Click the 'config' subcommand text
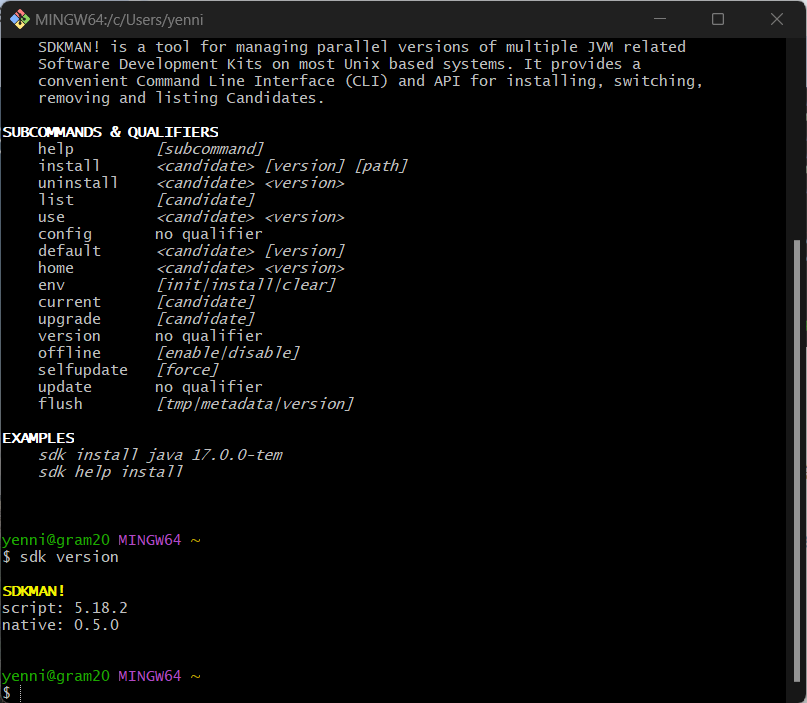This screenshot has width=807, height=703. [x=65, y=234]
